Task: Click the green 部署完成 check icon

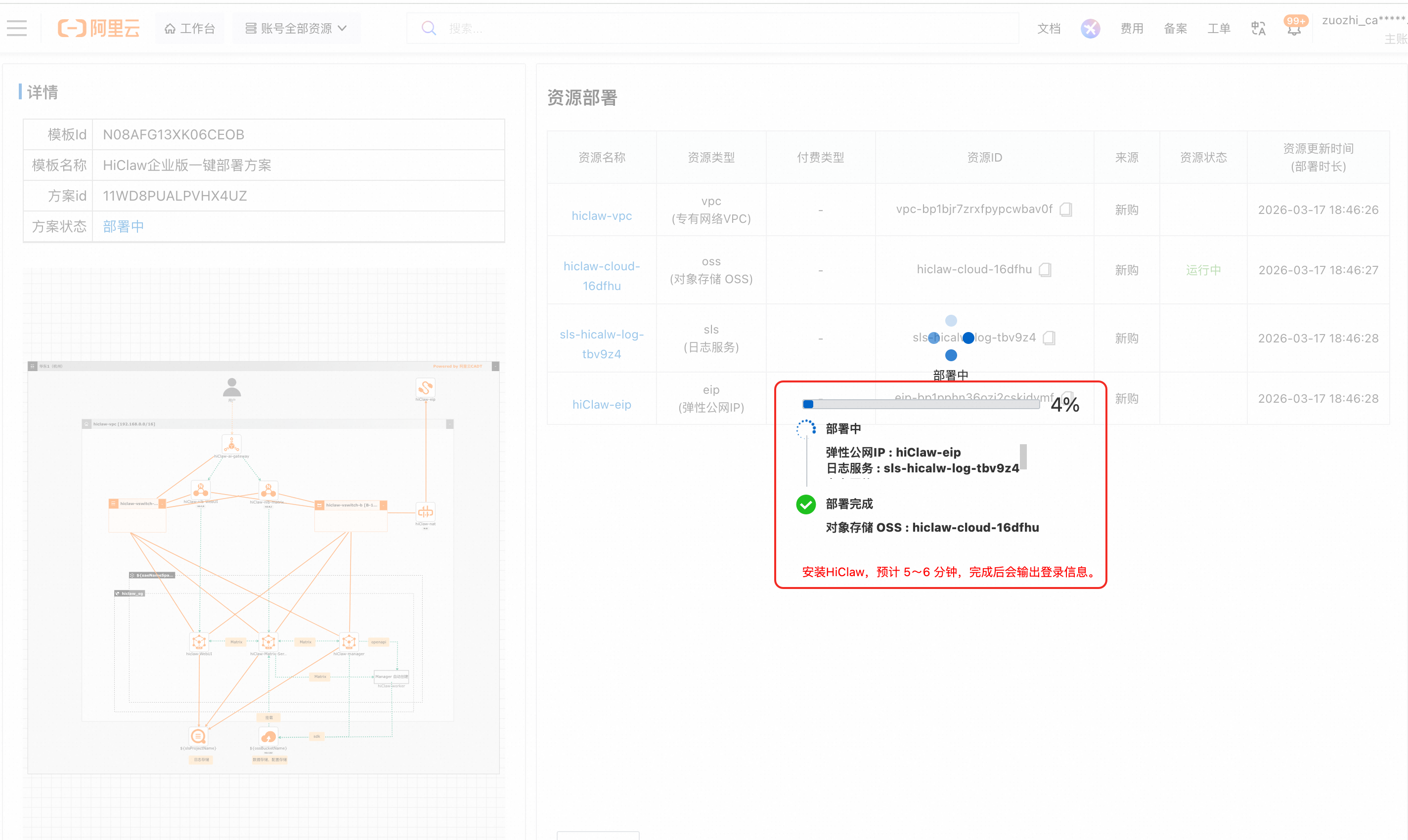Action: 805,504
